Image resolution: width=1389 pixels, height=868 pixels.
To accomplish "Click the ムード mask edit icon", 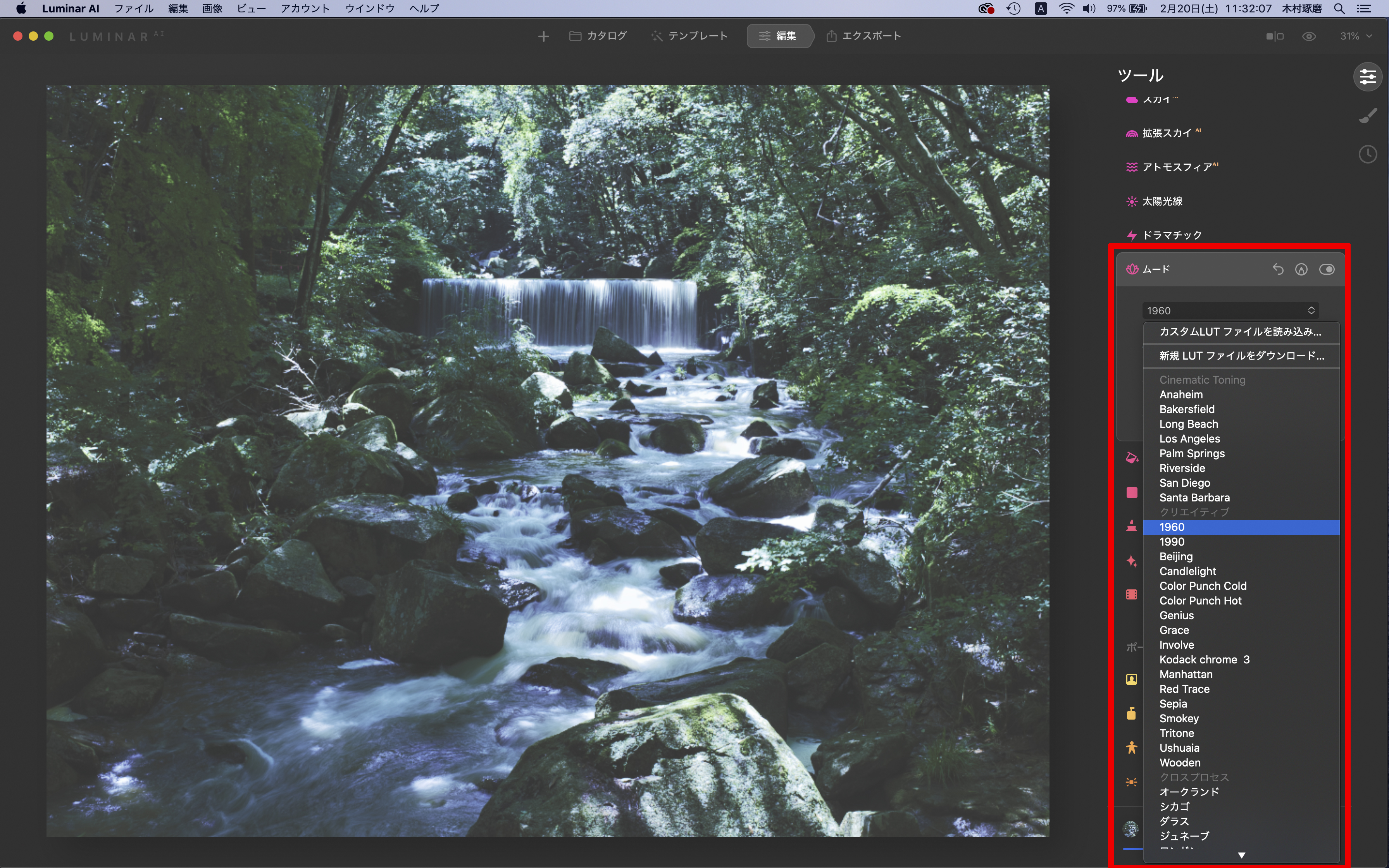I will 1301,269.
